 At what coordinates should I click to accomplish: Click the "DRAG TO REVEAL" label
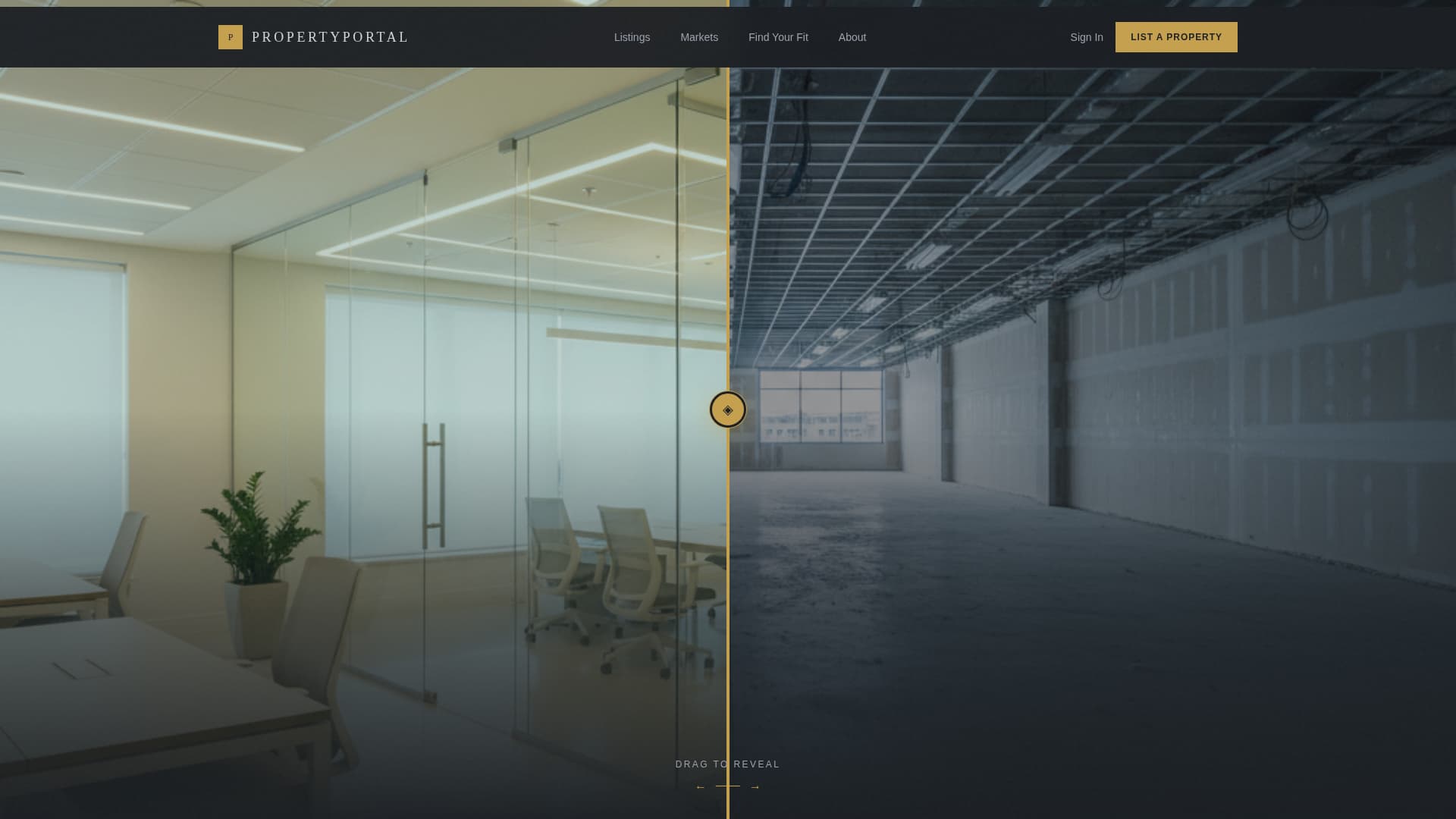(x=727, y=764)
